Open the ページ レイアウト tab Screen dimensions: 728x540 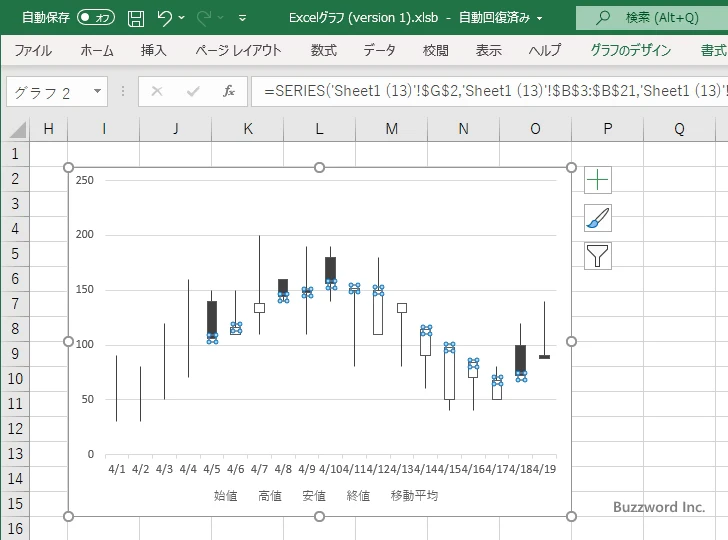tap(238, 50)
